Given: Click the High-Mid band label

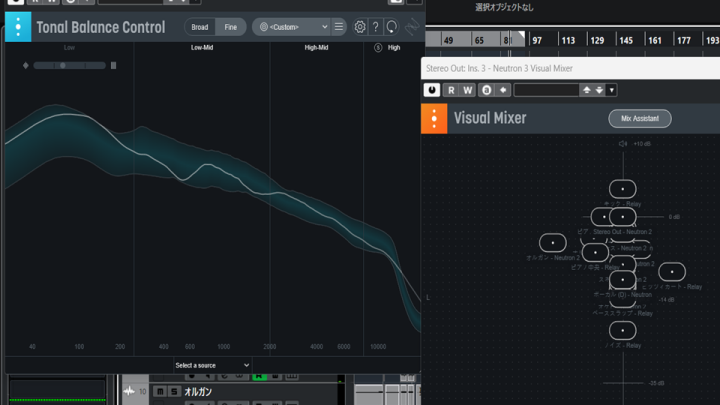Looking at the screenshot, I should [316, 47].
